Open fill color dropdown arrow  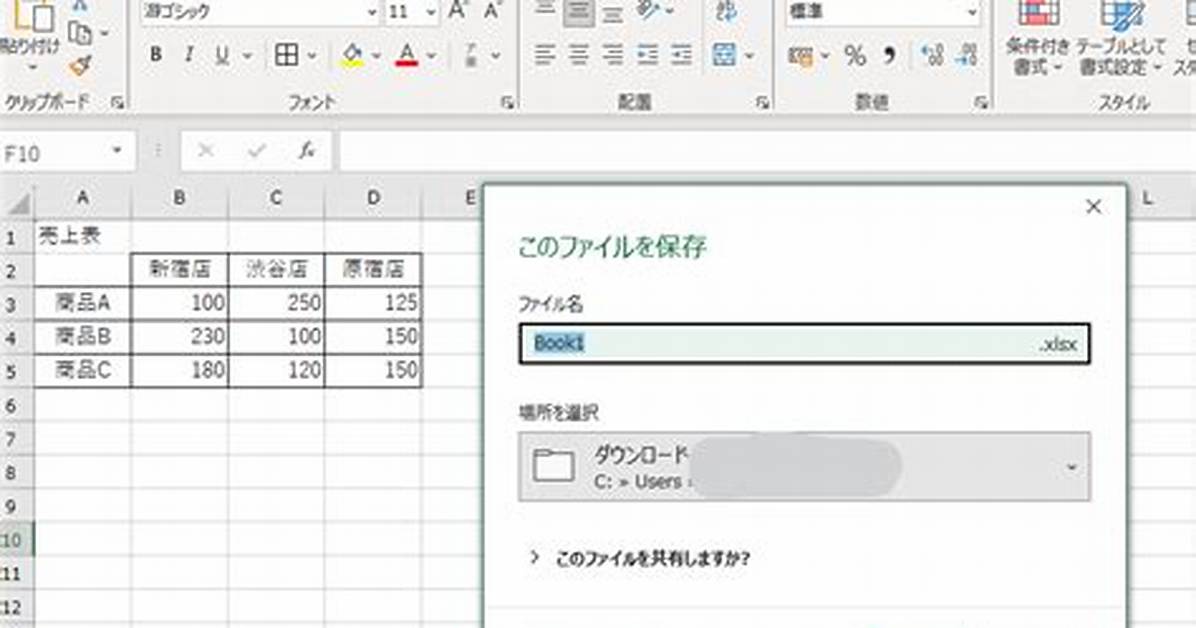pos(376,56)
